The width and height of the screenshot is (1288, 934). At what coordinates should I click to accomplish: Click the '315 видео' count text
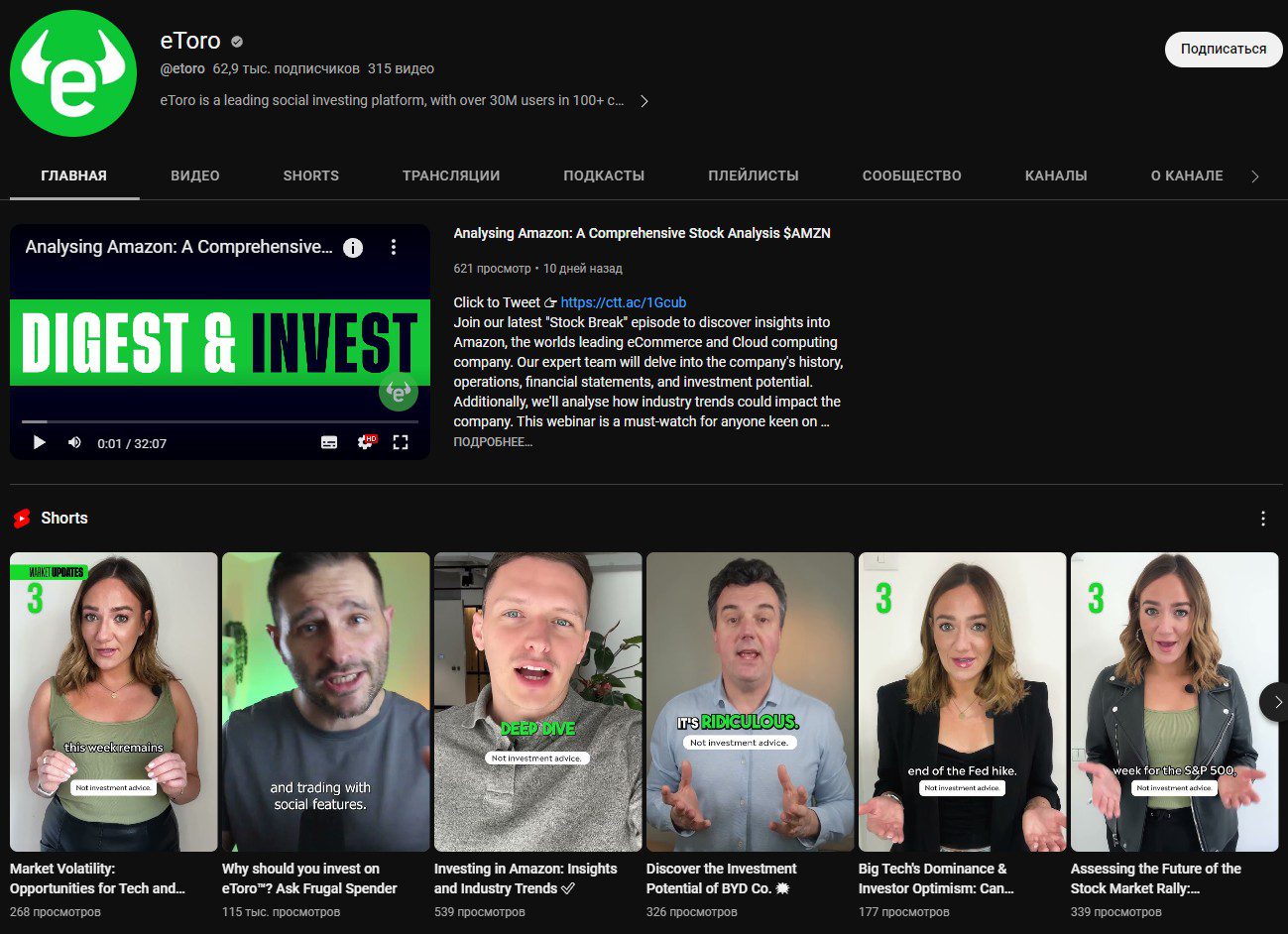[x=401, y=68]
